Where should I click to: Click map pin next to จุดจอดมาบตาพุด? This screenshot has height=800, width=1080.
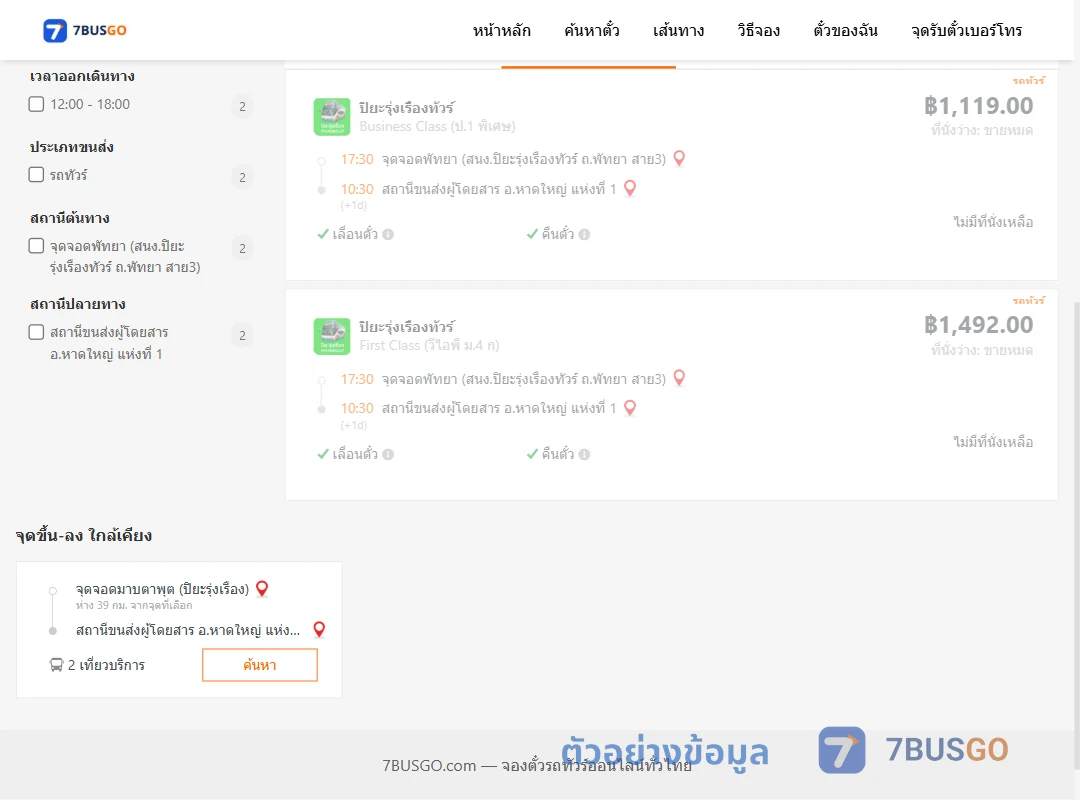click(x=262, y=588)
